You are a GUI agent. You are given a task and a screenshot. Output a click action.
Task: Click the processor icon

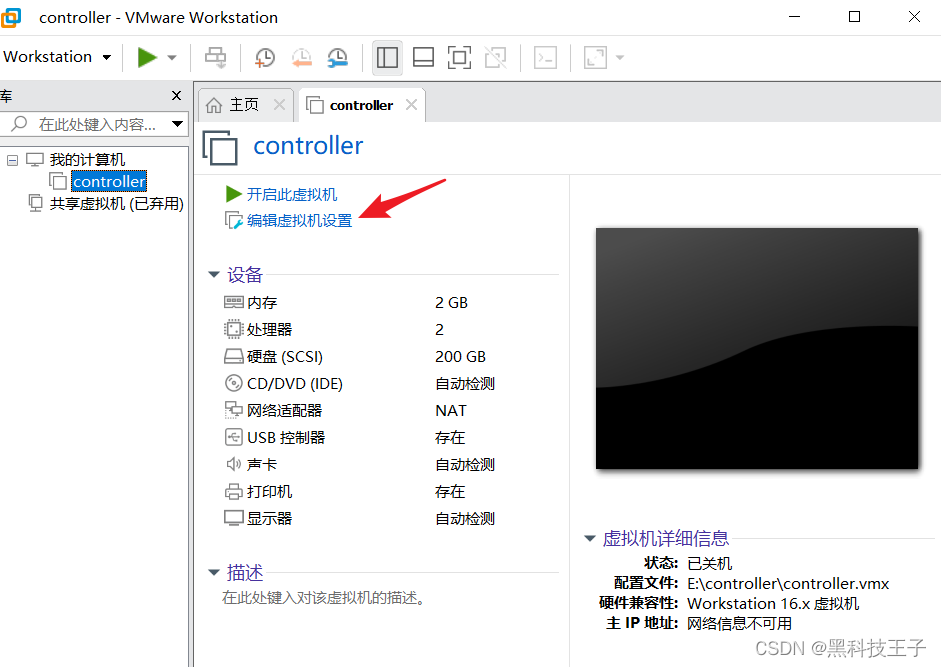point(233,329)
